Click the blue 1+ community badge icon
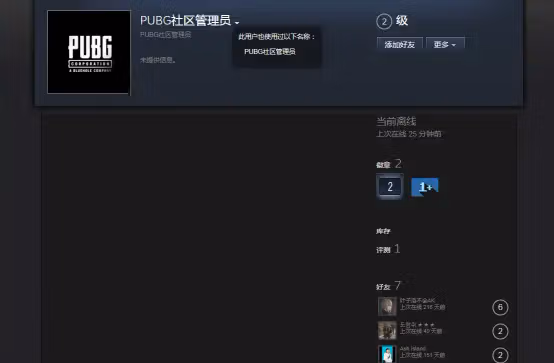The height and width of the screenshot is (363, 554). 425,187
